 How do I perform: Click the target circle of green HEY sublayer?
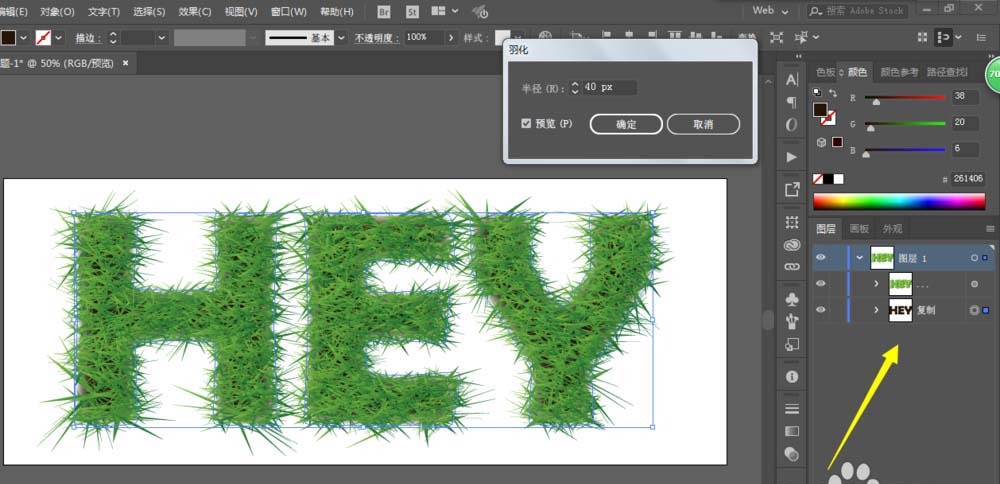(x=974, y=284)
